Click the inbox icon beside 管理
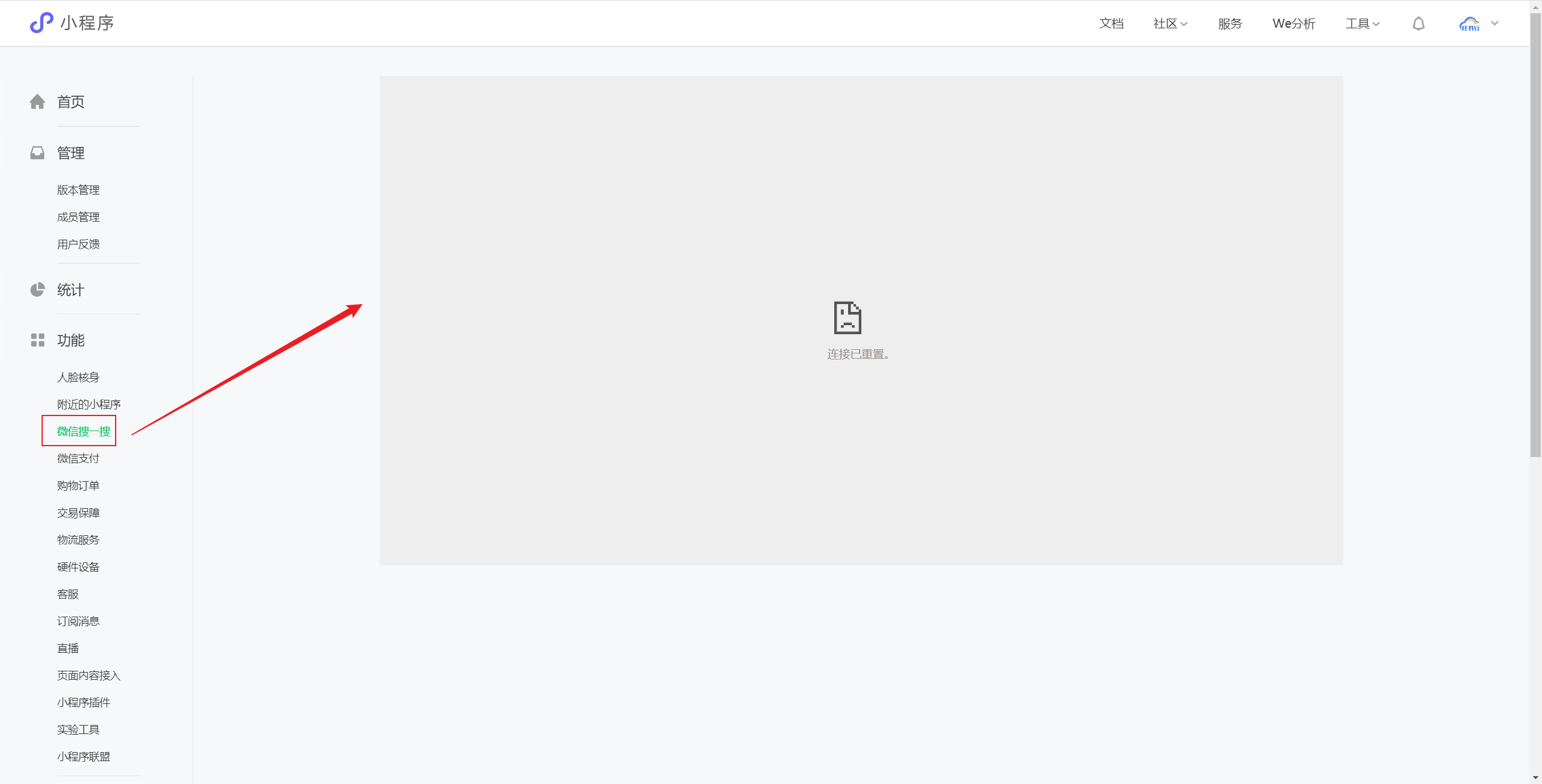1542x784 pixels. click(37, 153)
